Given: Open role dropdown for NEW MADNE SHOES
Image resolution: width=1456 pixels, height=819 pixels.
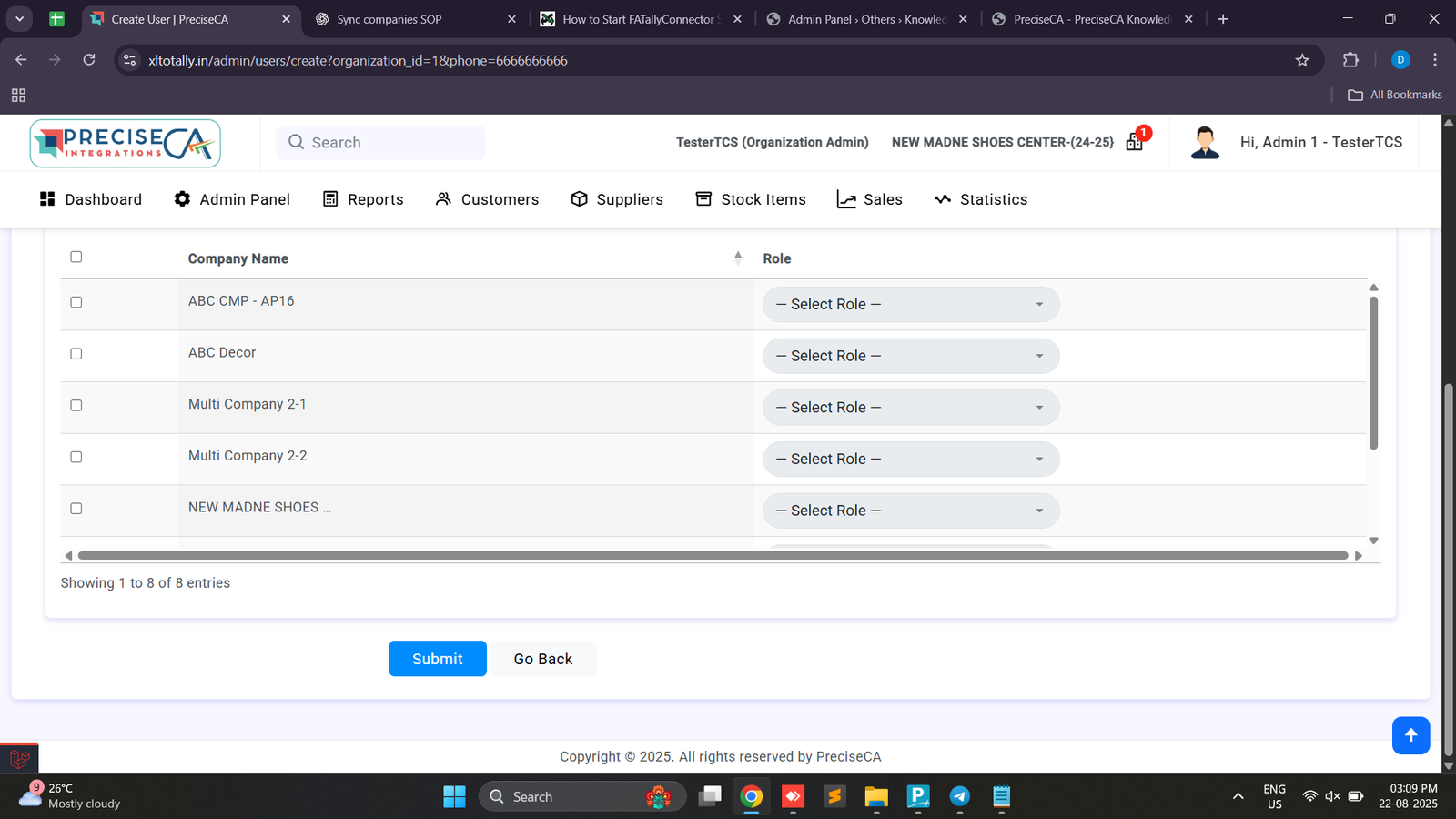Looking at the screenshot, I should [910, 511].
